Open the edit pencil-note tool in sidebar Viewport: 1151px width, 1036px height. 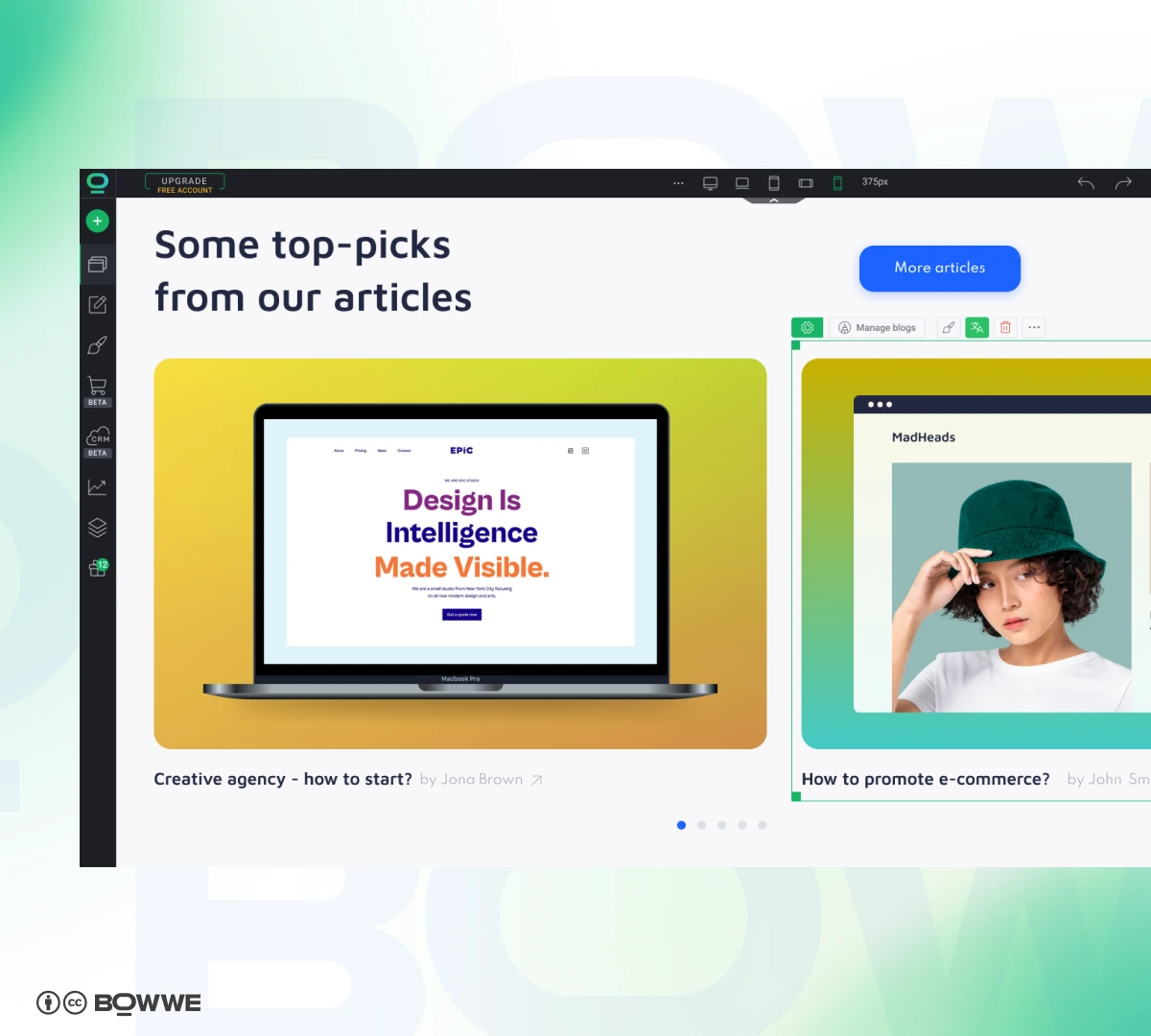coord(97,305)
